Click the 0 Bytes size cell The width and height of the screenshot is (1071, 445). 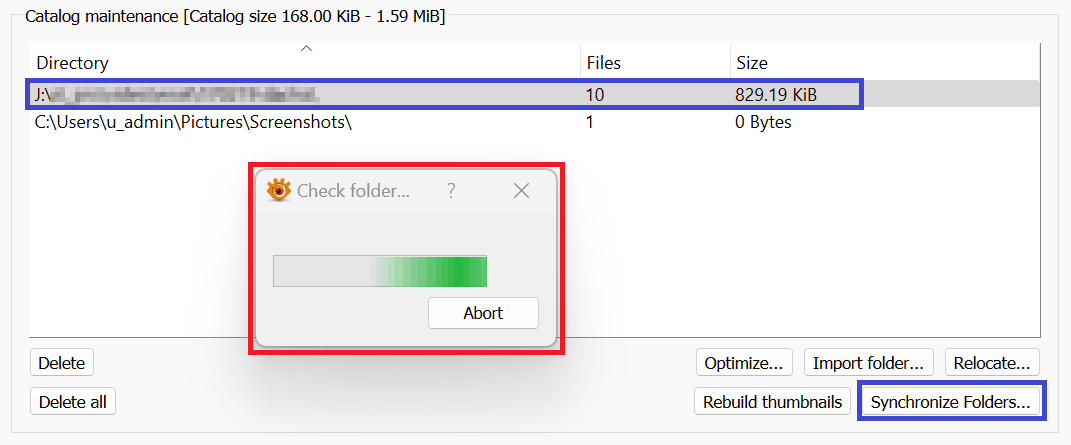click(763, 122)
